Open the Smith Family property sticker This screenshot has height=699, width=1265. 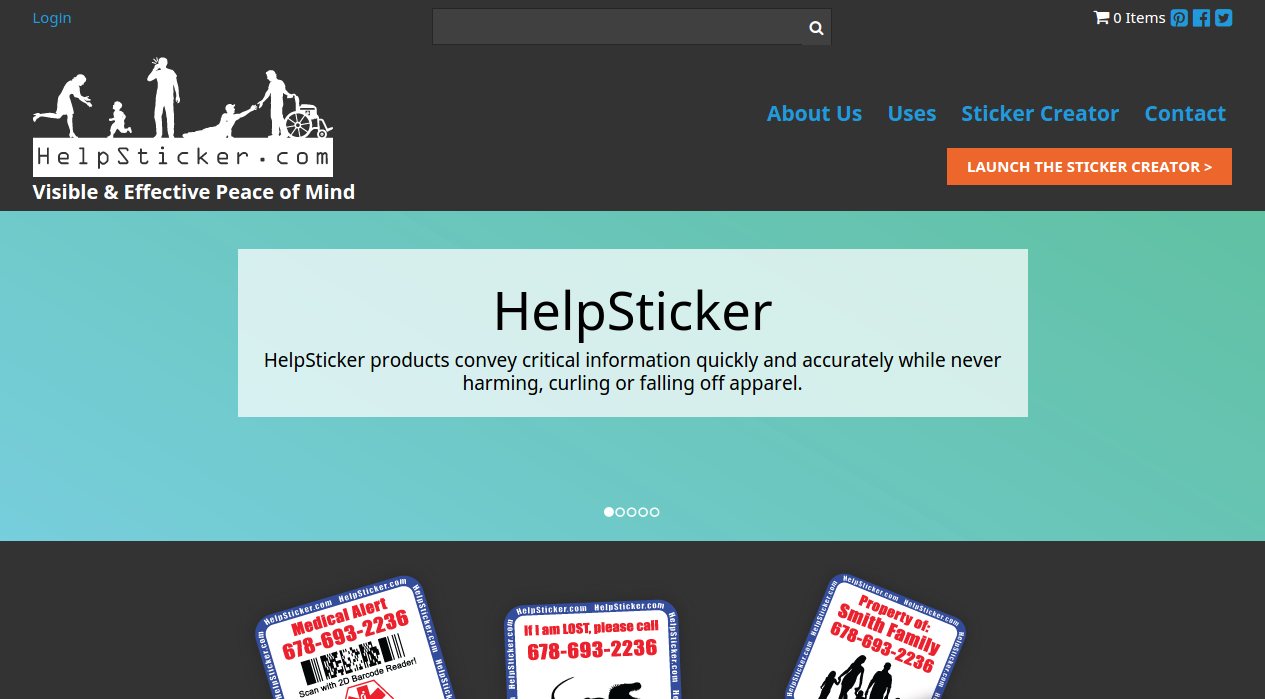pos(878,637)
